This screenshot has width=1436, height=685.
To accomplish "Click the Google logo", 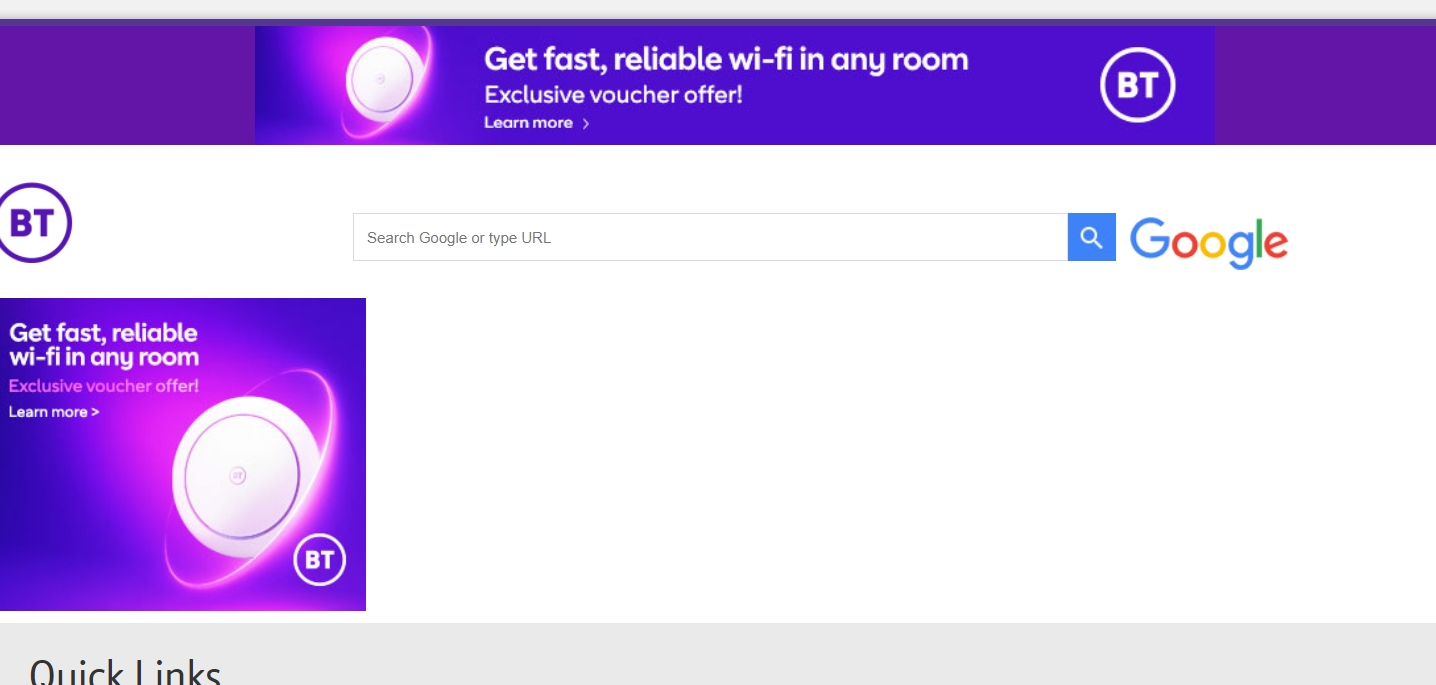I will point(1208,242).
